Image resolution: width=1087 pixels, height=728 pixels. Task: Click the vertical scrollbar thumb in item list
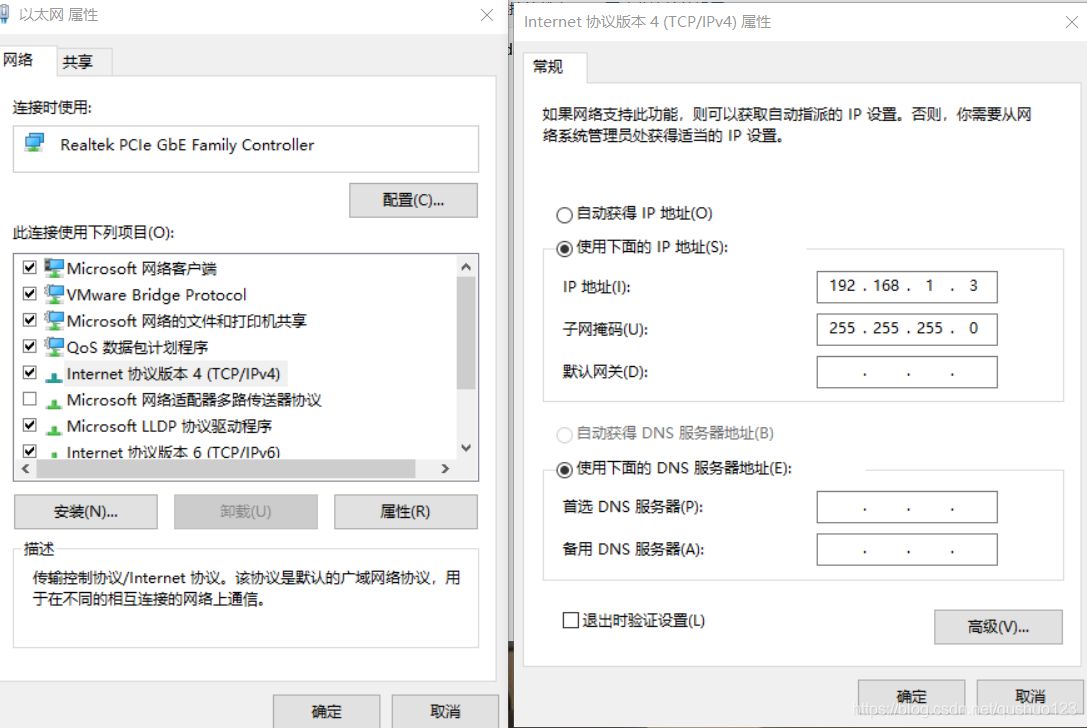point(466,333)
